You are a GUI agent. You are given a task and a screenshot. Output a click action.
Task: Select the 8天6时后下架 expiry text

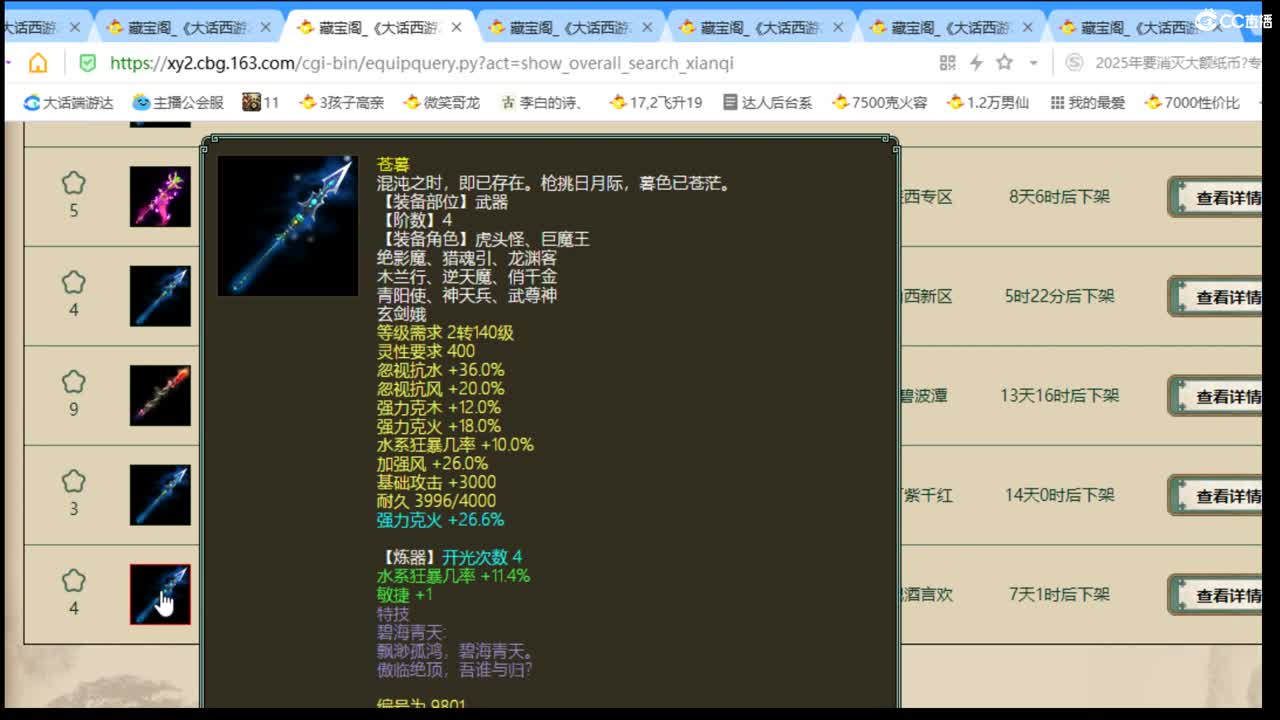pyautogui.click(x=1059, y=197)
